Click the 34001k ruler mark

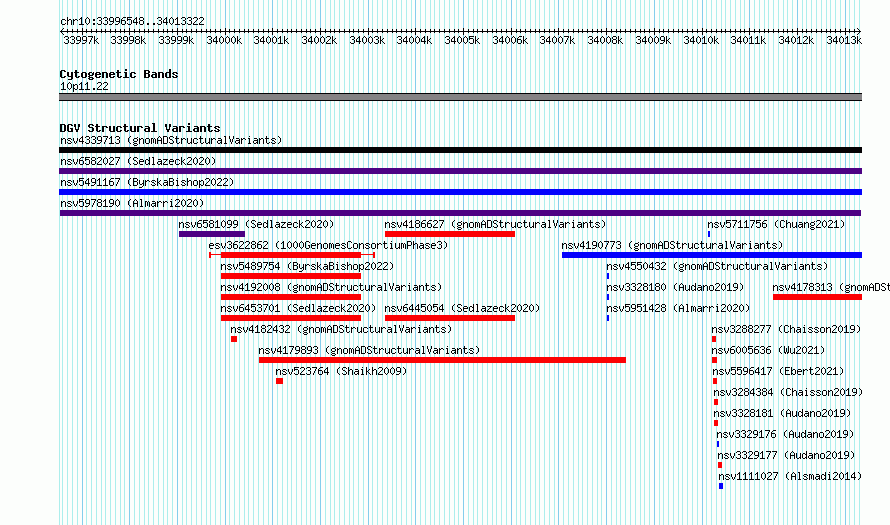click(271, 40)
